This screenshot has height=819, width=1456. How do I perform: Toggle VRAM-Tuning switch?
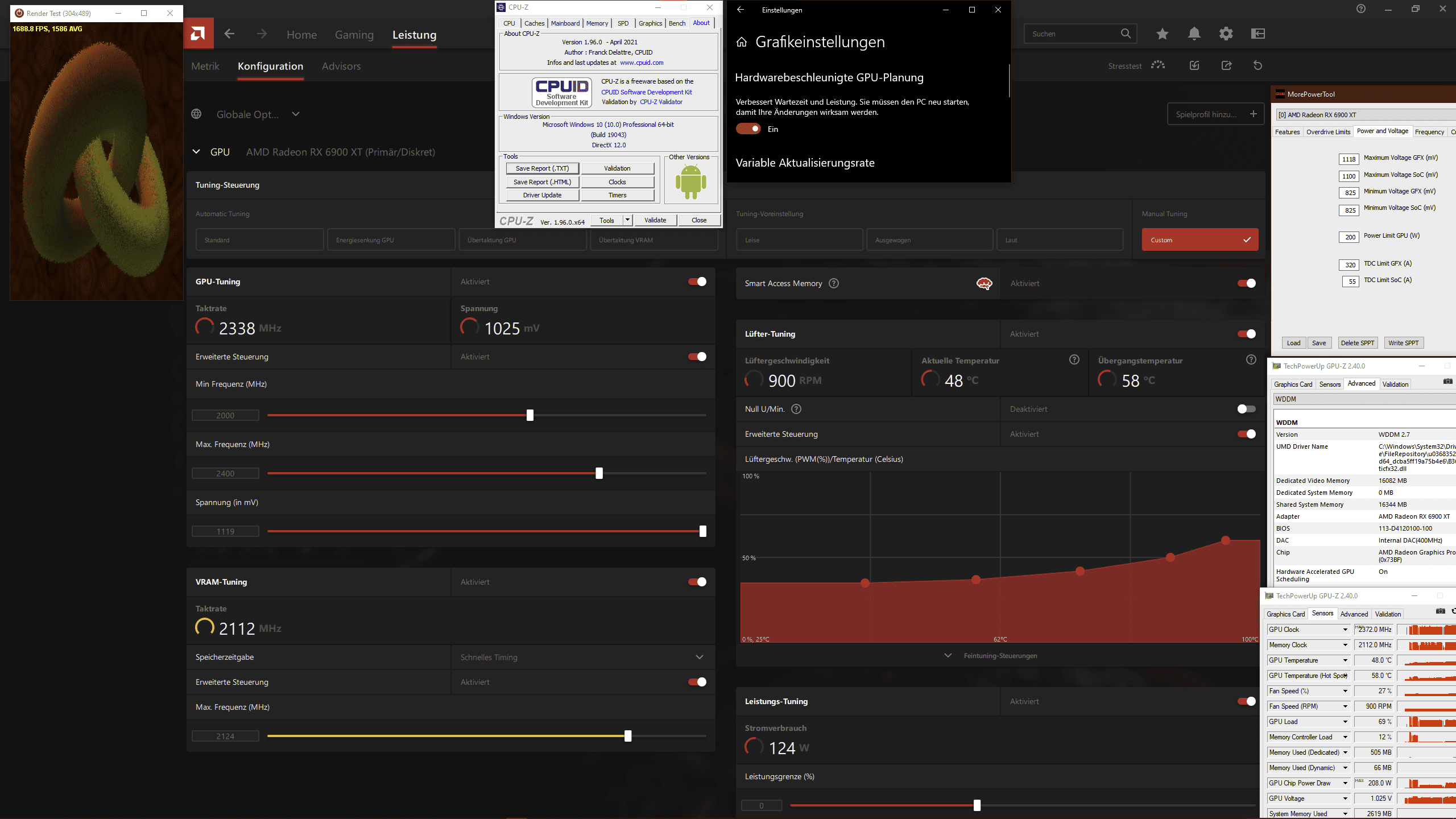tap(697, 582)
